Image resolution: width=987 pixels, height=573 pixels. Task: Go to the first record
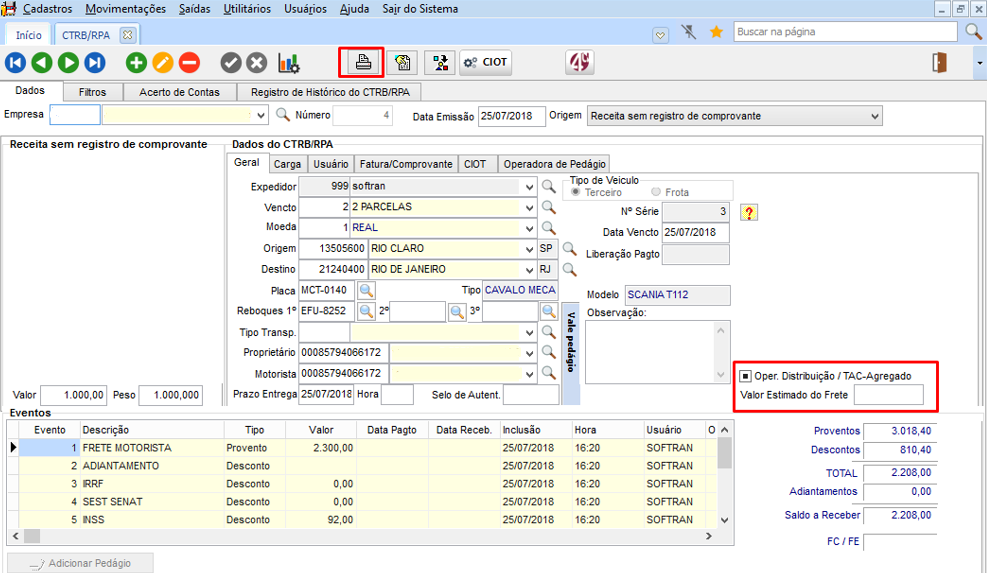click(15, 63)
